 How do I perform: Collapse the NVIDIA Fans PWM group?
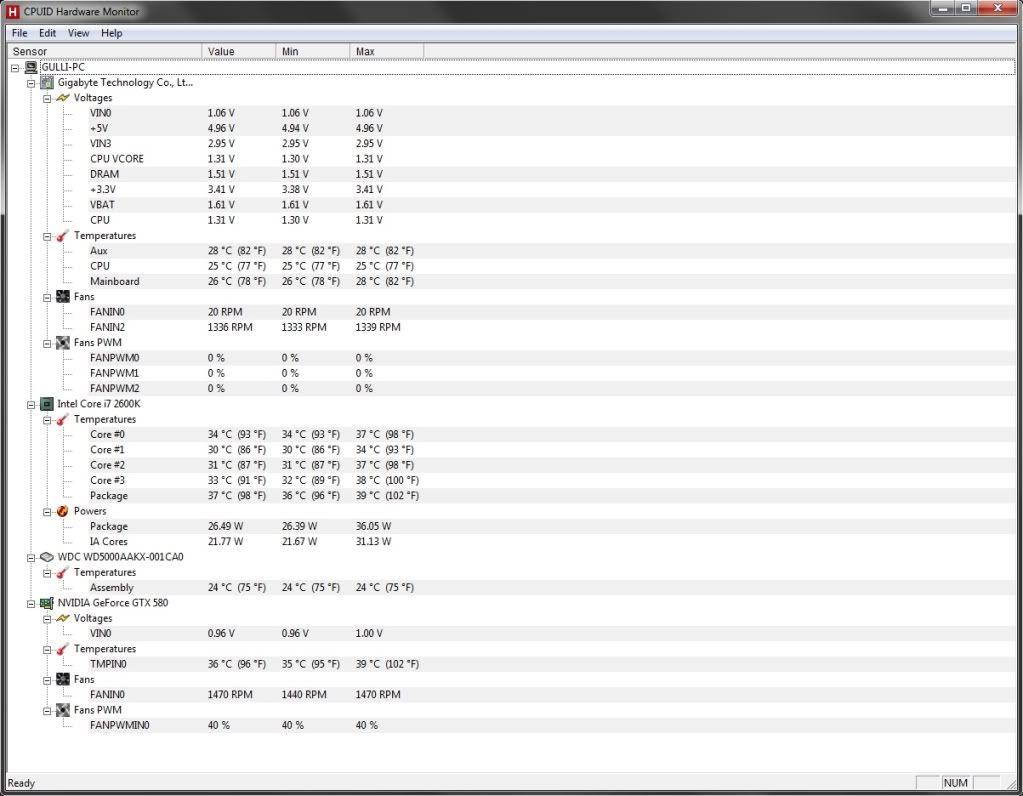[x=47, y=711]
